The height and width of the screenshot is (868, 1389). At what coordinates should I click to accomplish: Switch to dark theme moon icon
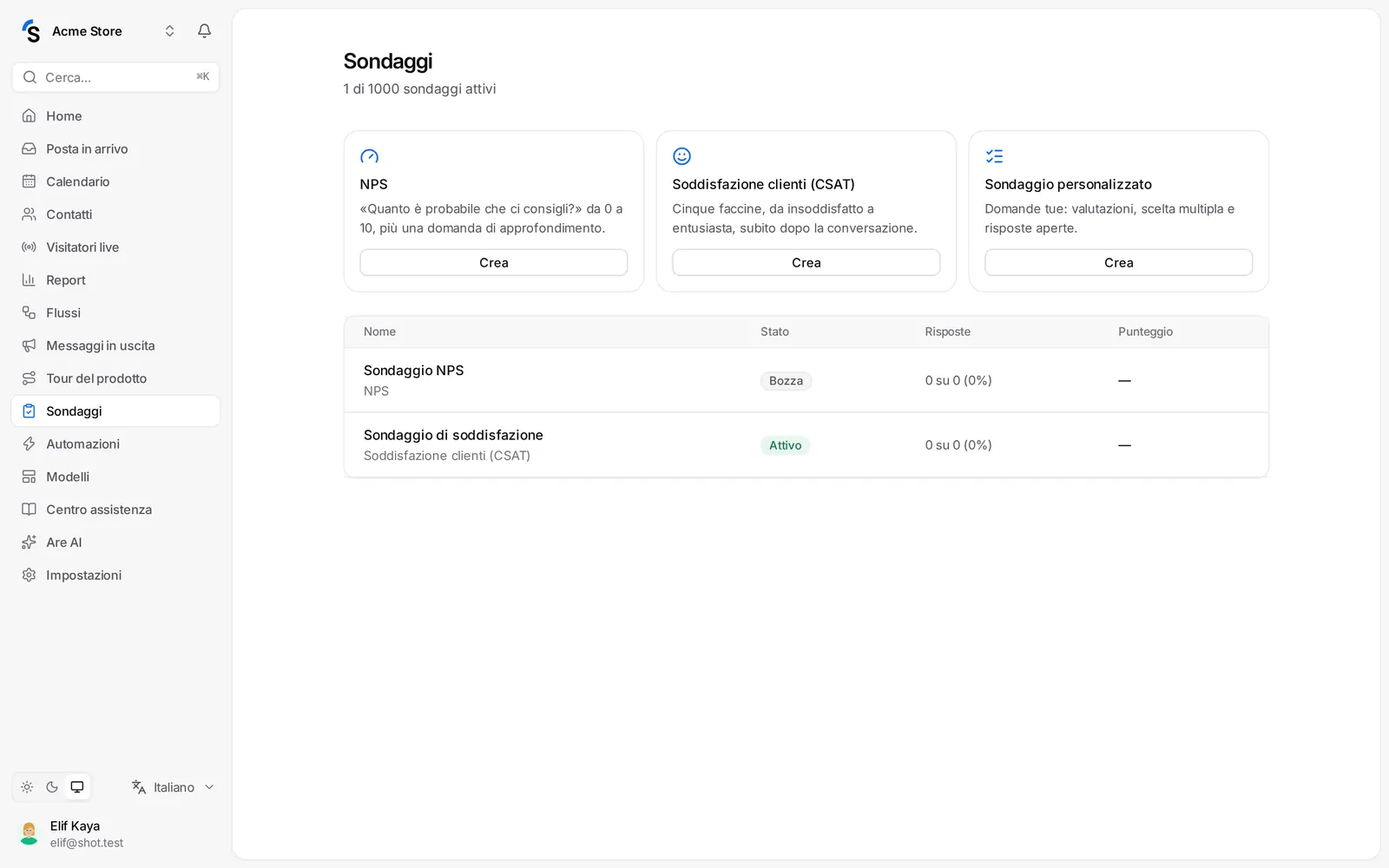(52, 787)
